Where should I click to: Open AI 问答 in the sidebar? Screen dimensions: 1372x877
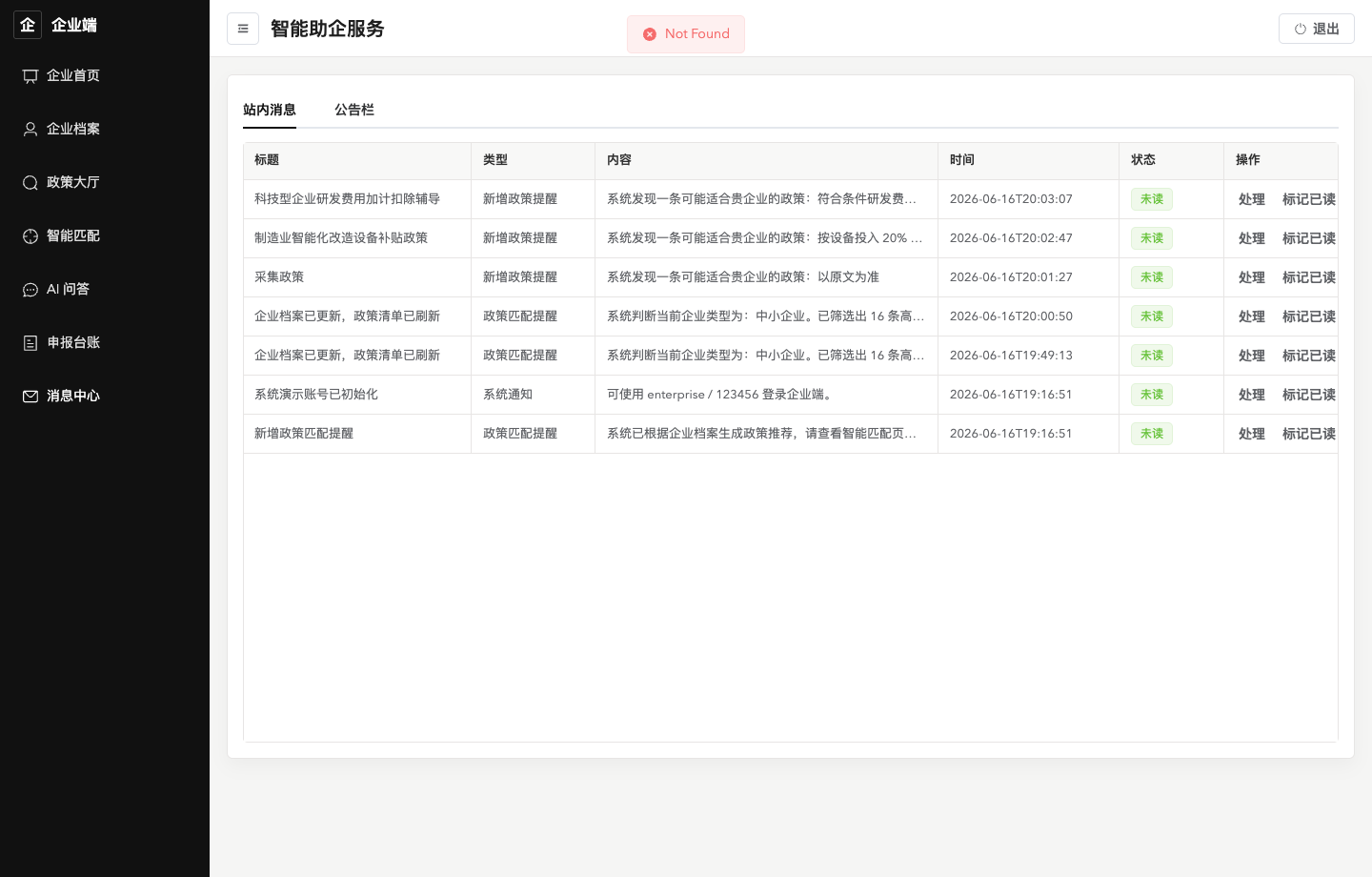[x=105, y=289]
